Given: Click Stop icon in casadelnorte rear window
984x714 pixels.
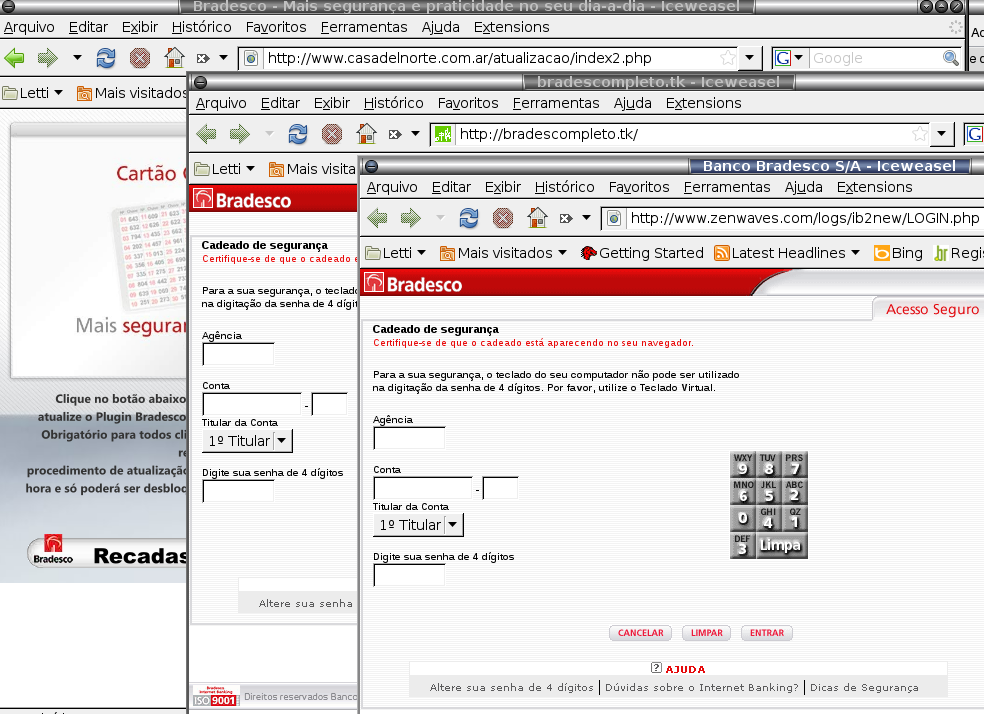Looking at the screenshot, I should click(x=140, y=58).
